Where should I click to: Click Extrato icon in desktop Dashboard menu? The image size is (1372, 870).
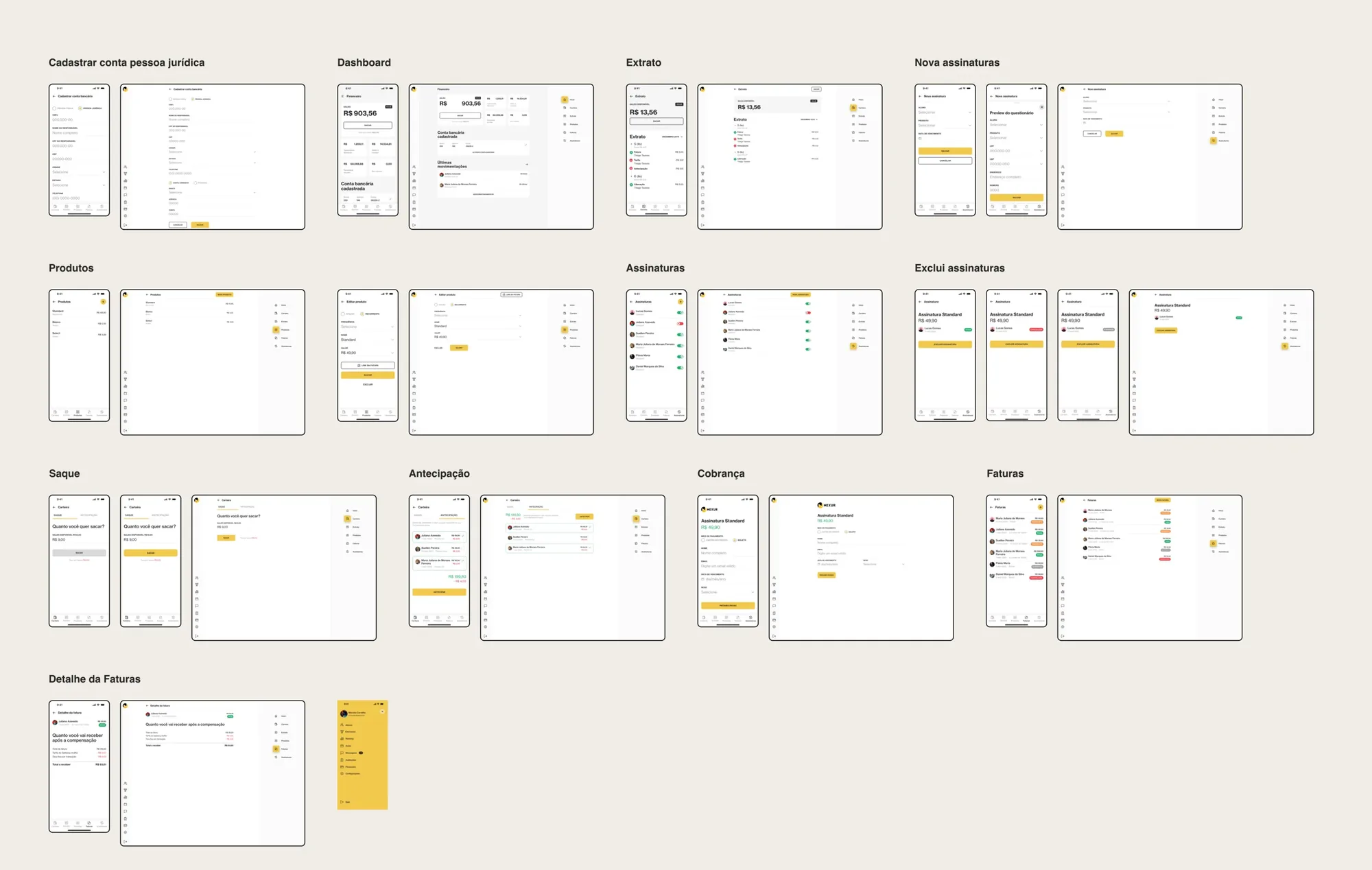[565, 116]
